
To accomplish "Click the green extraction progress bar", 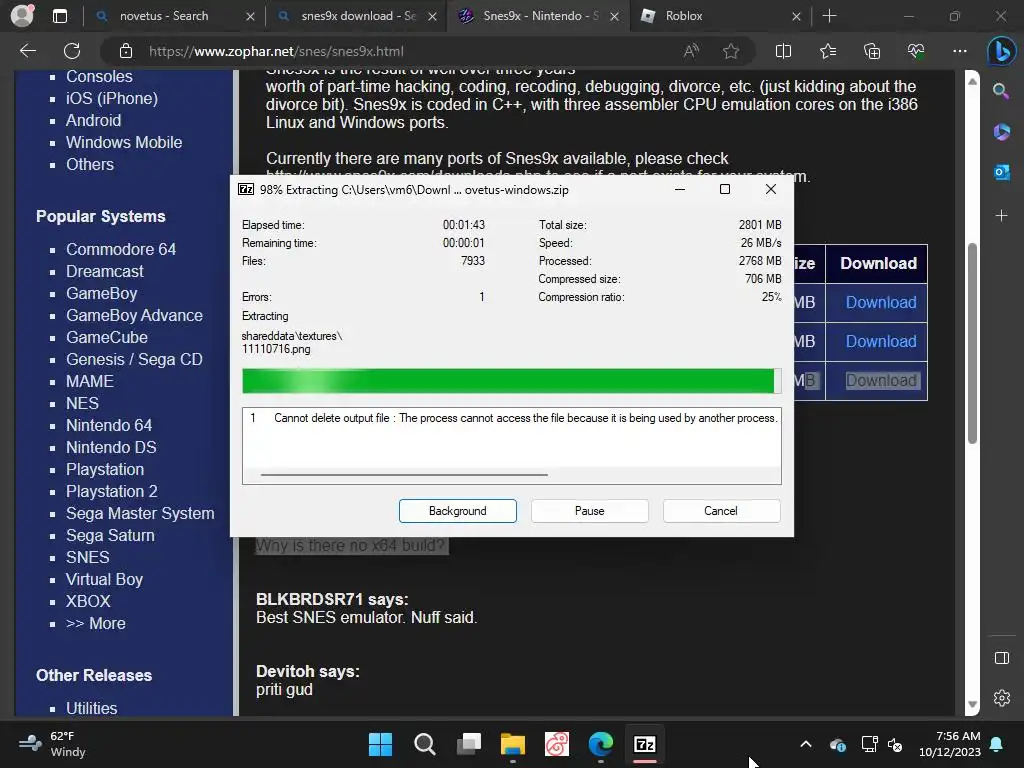I will pos(511,381).
